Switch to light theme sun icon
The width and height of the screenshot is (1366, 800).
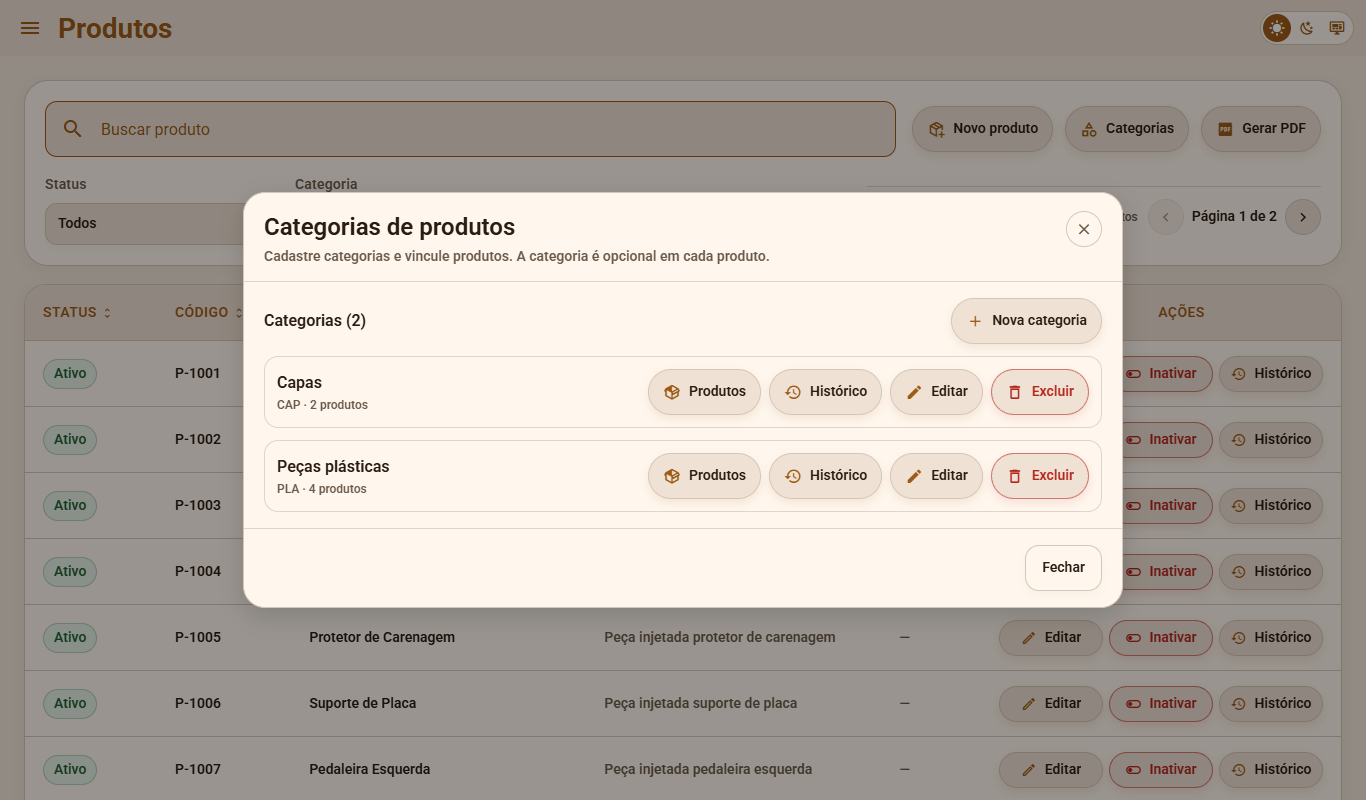tap(1277, 28)
